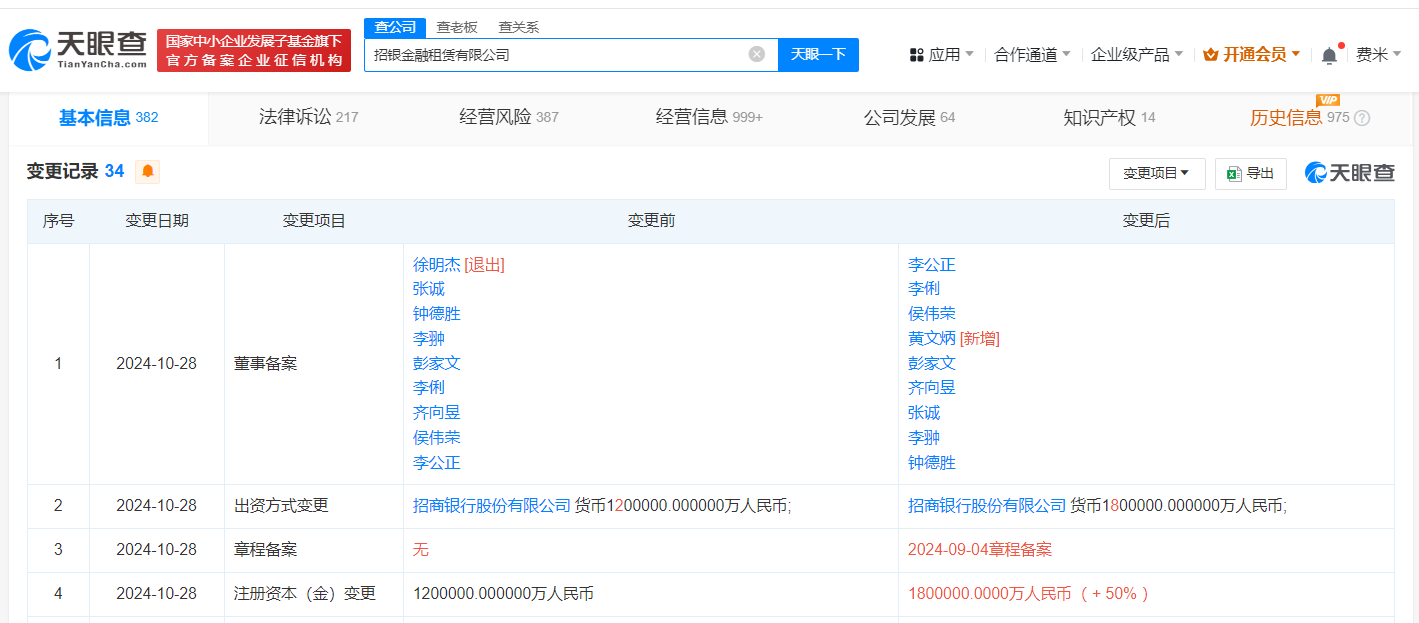Open 齐向昱 in the 变更后 column
Image resolution: width=1419 pixels, height=623 pixels.
click(x=932, y=388)
